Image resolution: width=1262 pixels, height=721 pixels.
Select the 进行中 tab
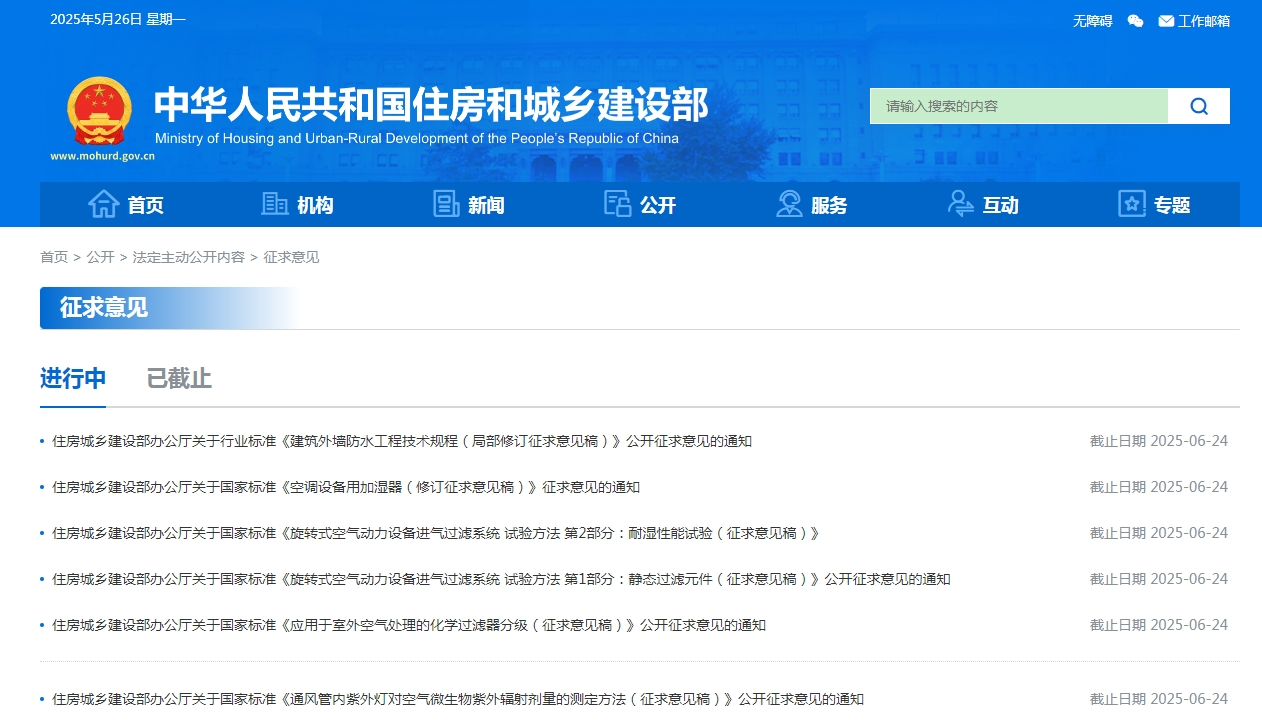pyautogui.click(x=73, y=379)
